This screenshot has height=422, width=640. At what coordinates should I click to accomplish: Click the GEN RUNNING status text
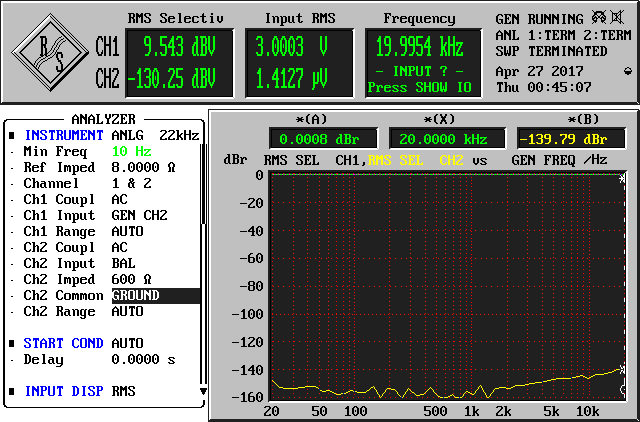540,20
